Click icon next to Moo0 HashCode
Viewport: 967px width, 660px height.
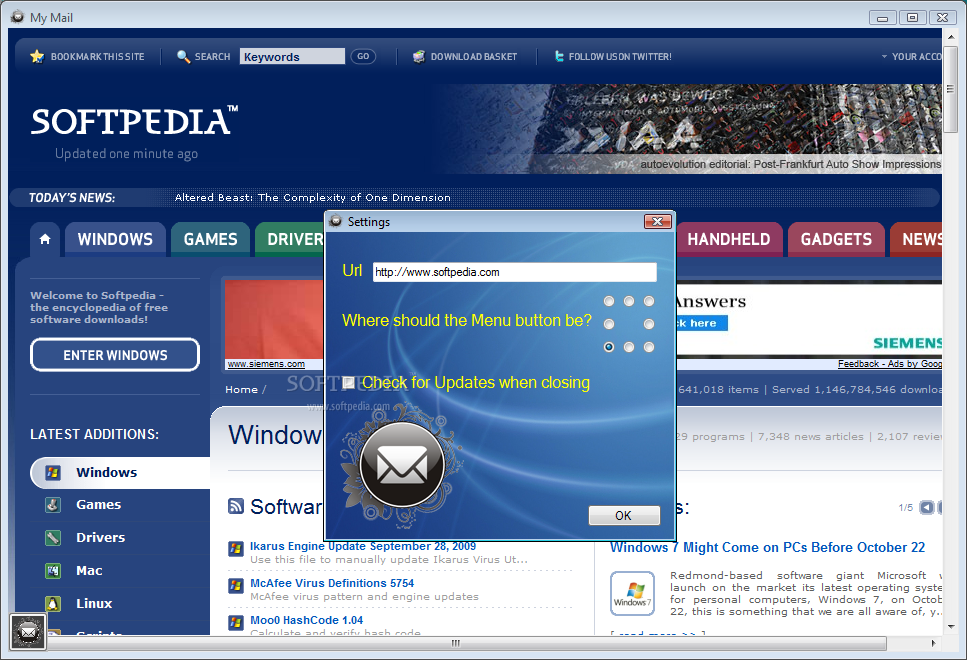(x=236, y=622)
